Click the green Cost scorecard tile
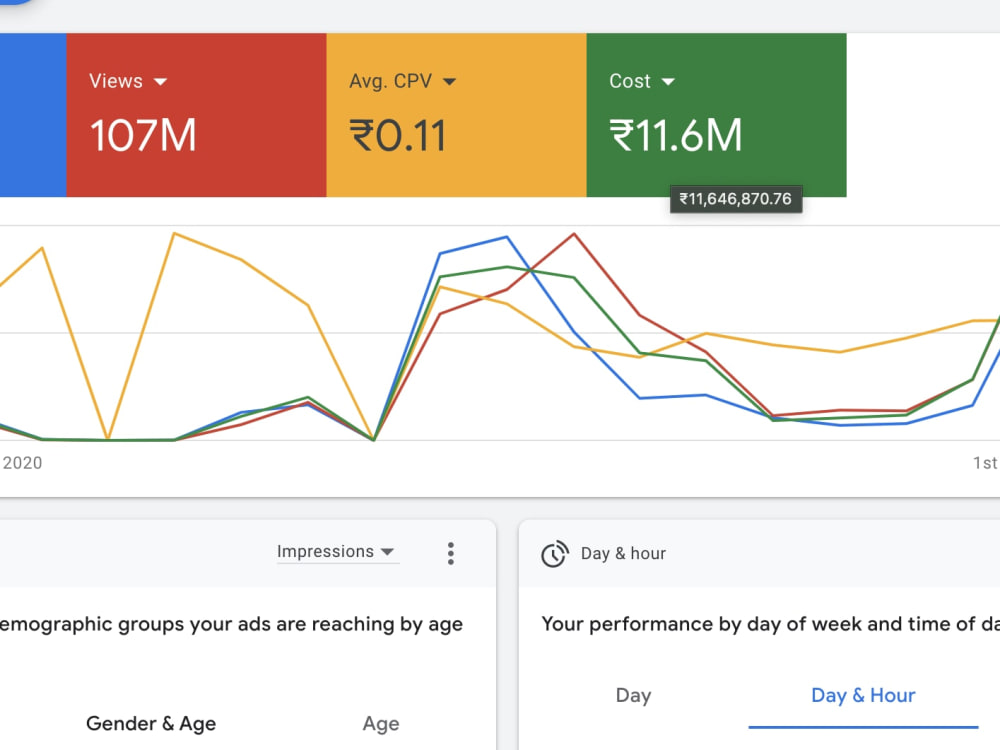The width and height of the screenshot is (1000, 750). 717,115
